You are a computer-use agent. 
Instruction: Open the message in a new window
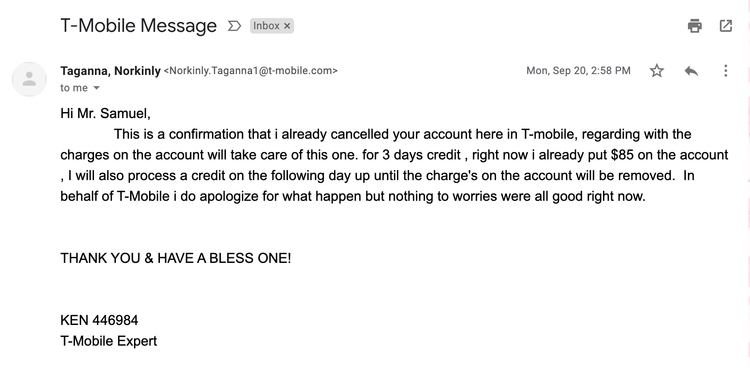tap(726, 26)
